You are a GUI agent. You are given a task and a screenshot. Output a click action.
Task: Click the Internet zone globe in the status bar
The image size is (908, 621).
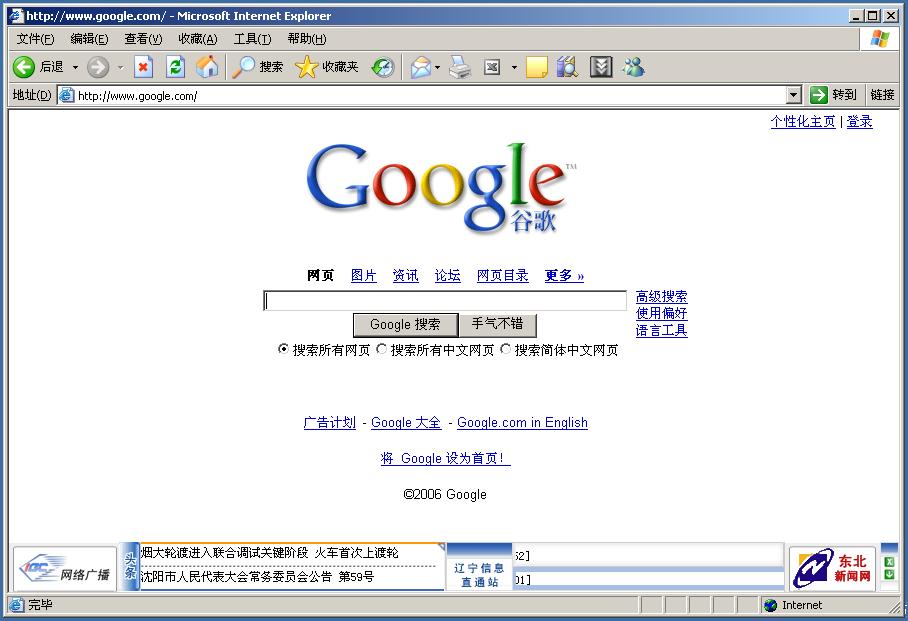[770, 605]
